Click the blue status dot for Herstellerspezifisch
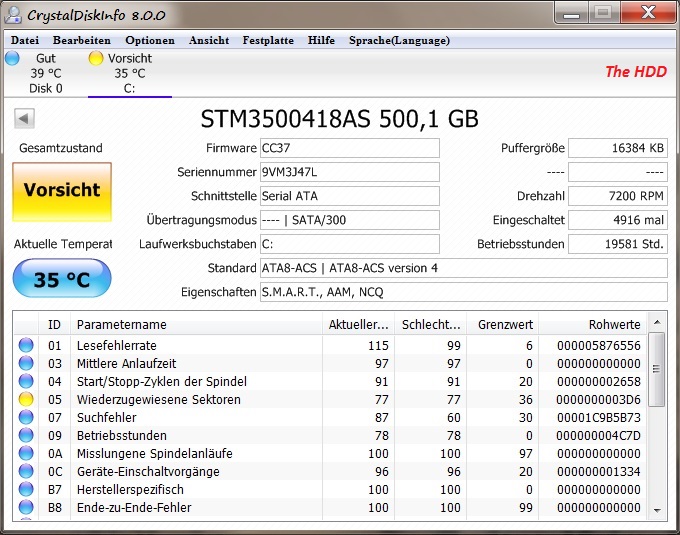680x535 pixels. [26, 489]
